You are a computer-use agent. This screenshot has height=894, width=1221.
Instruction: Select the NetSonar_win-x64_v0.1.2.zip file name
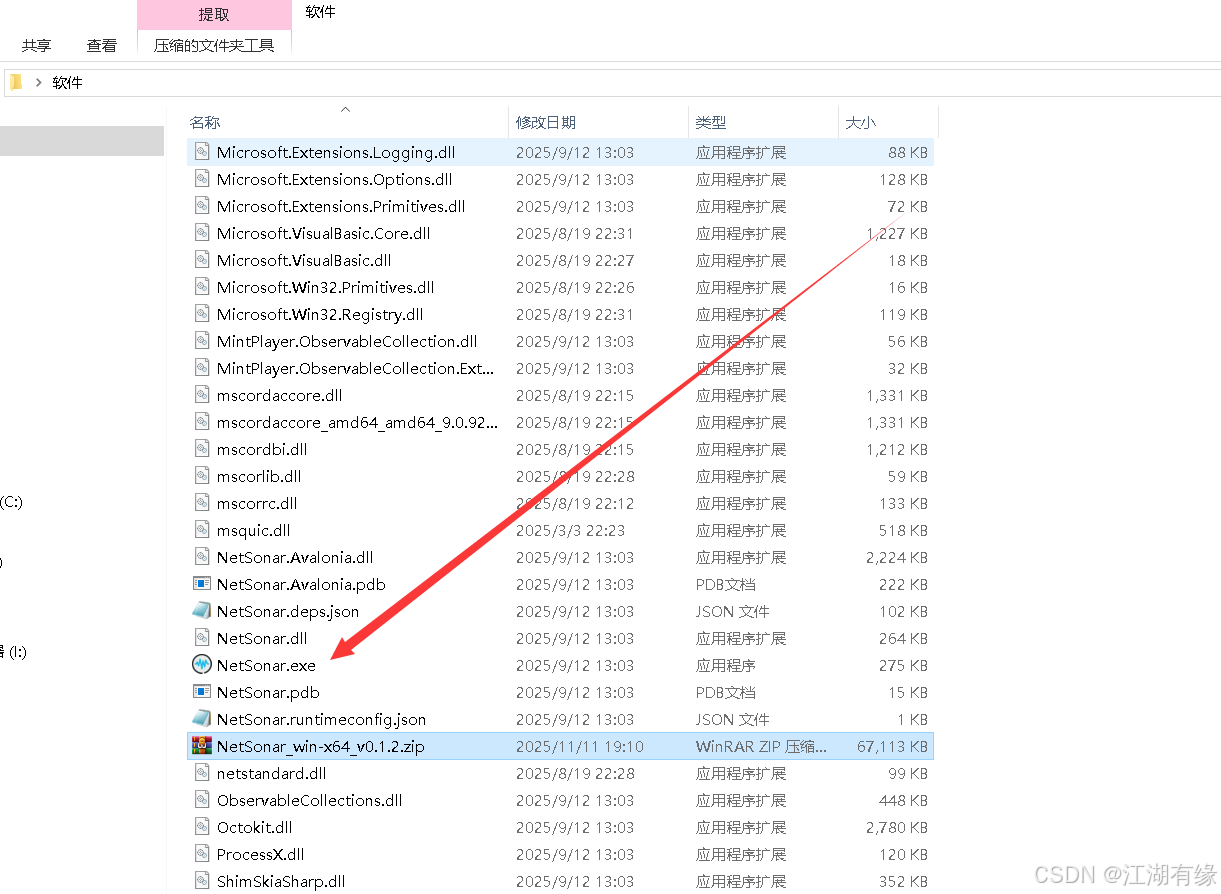point(321,746)
